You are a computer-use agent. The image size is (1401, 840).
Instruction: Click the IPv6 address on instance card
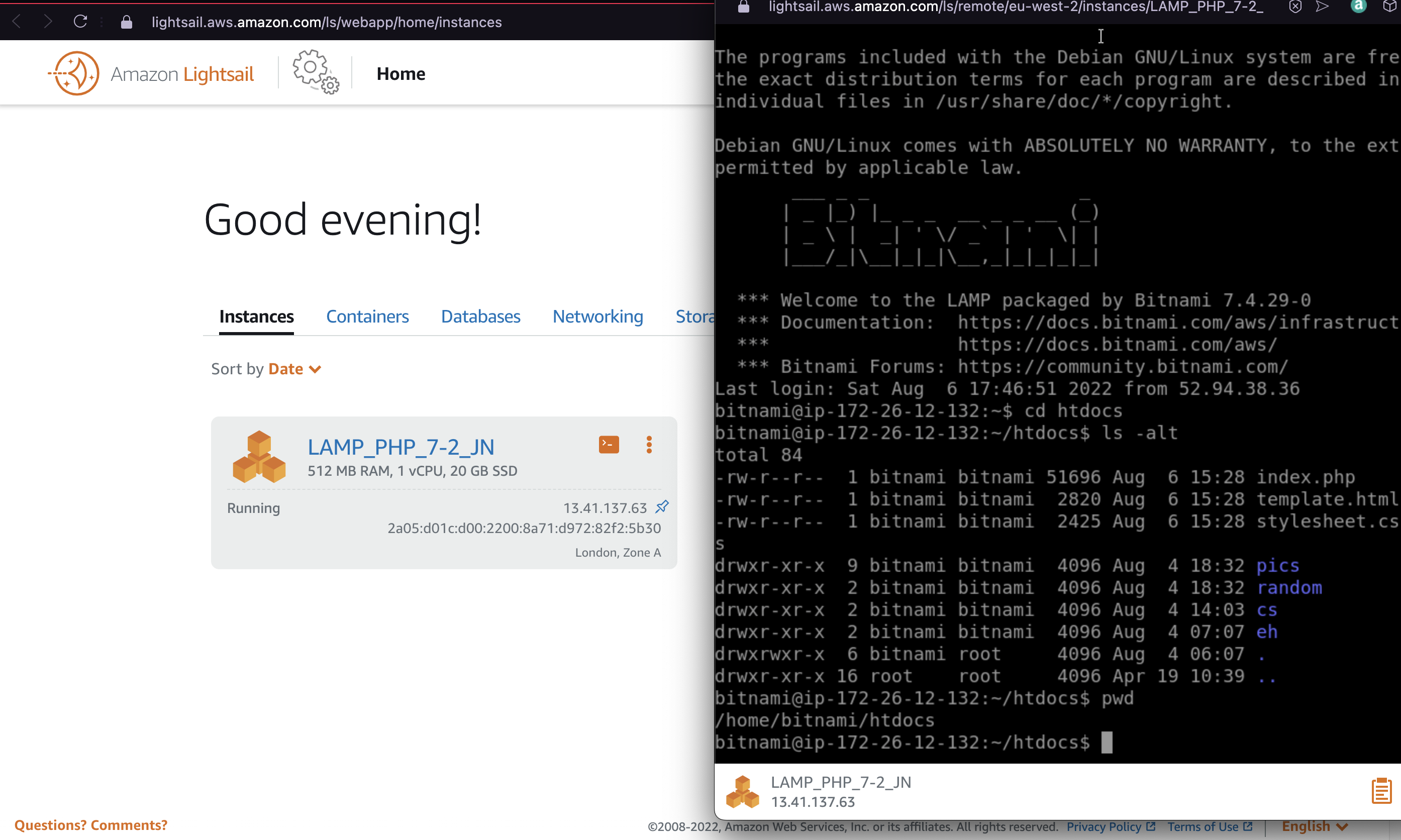point(524,528)
